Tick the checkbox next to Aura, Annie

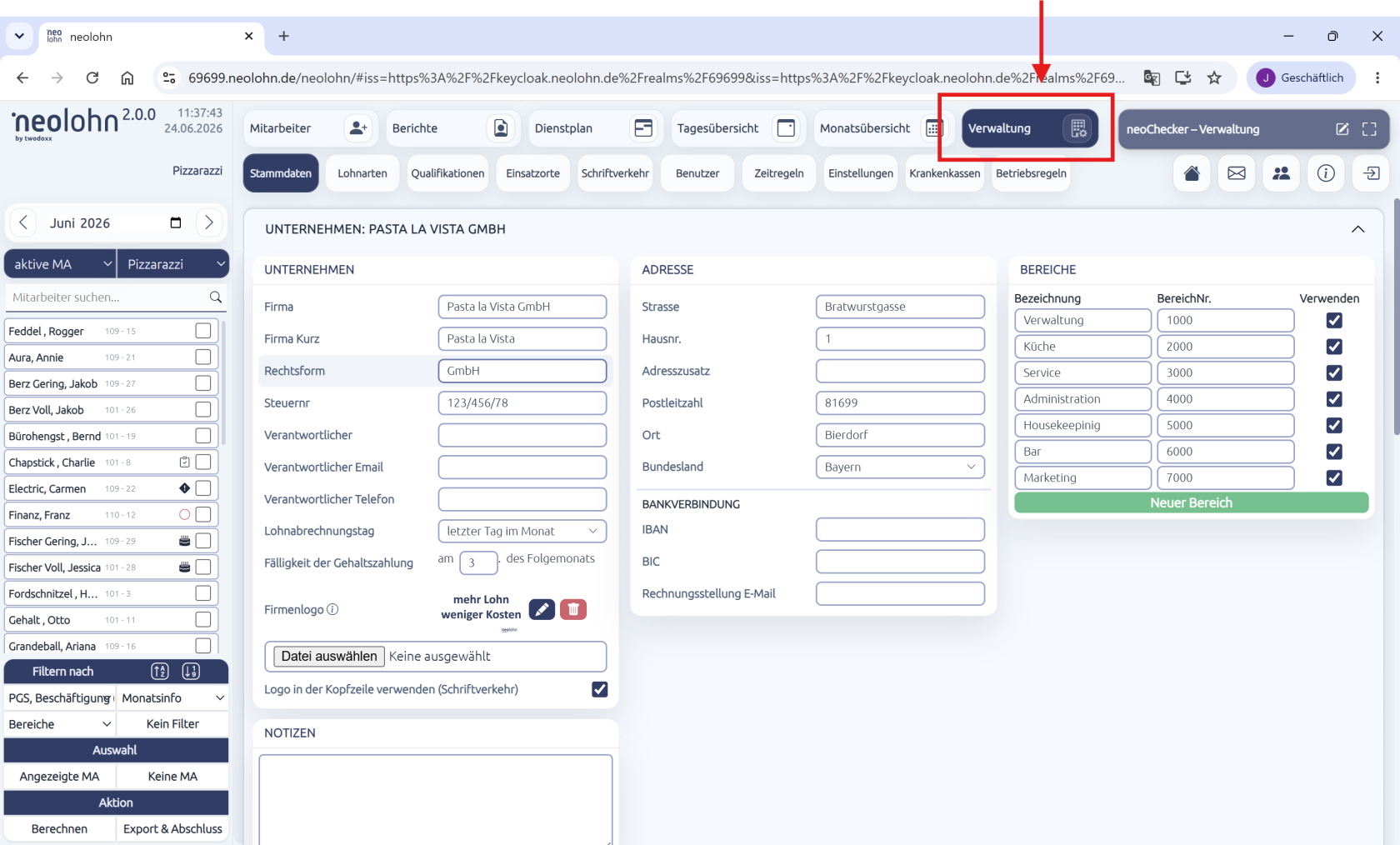(202, 357)
